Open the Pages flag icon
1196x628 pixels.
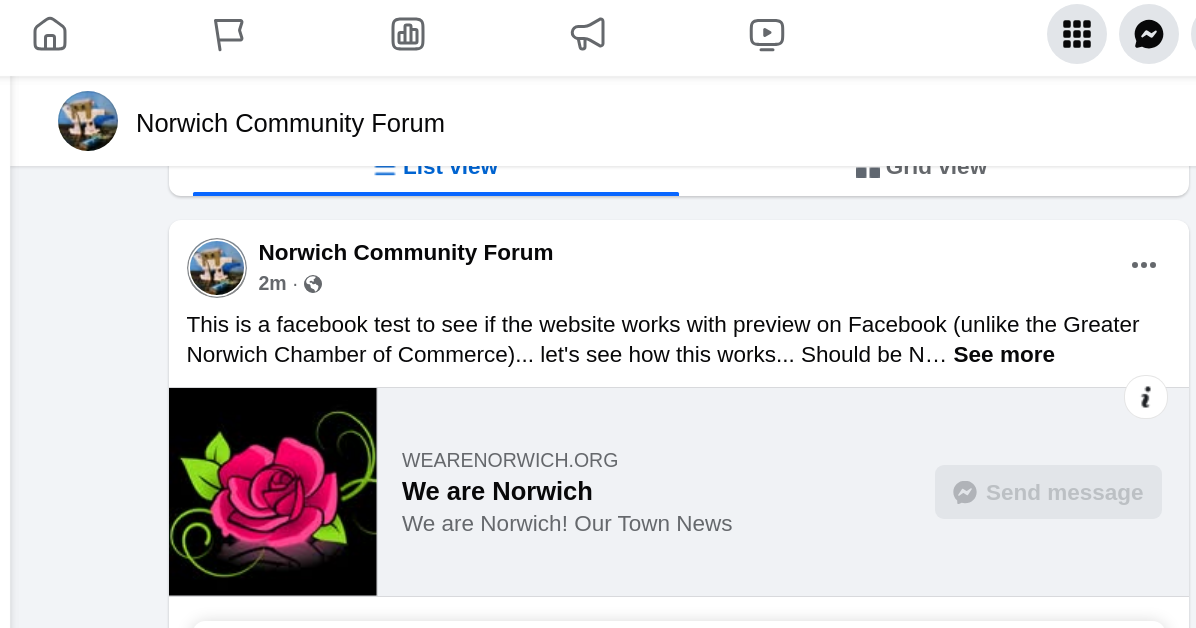(229, 34)
